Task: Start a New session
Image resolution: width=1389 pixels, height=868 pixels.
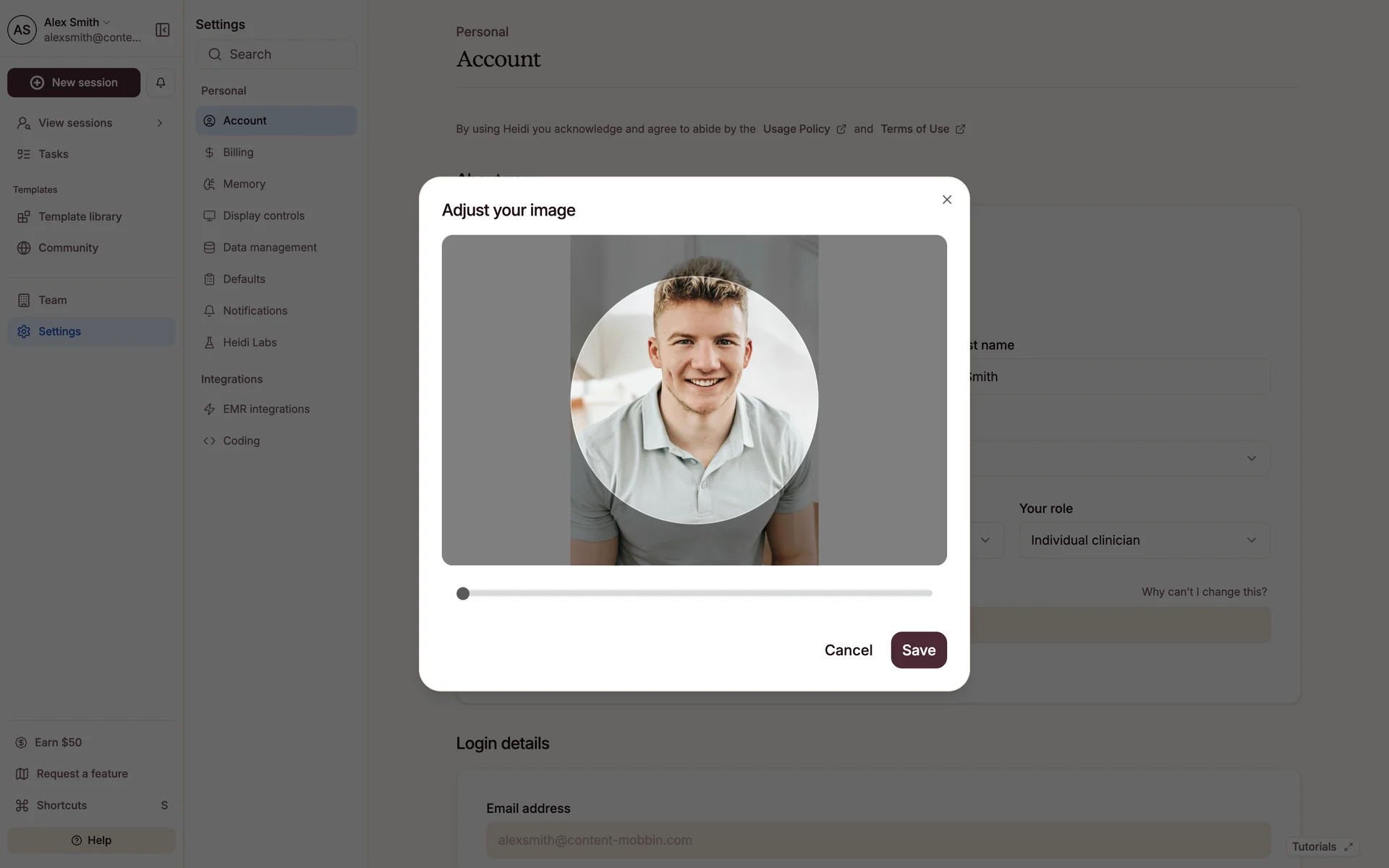Action: [x=74, y=82]
